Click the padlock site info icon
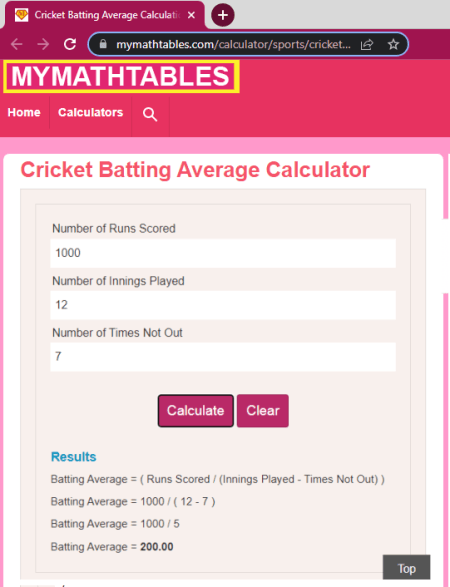 (x=103, y=44)
